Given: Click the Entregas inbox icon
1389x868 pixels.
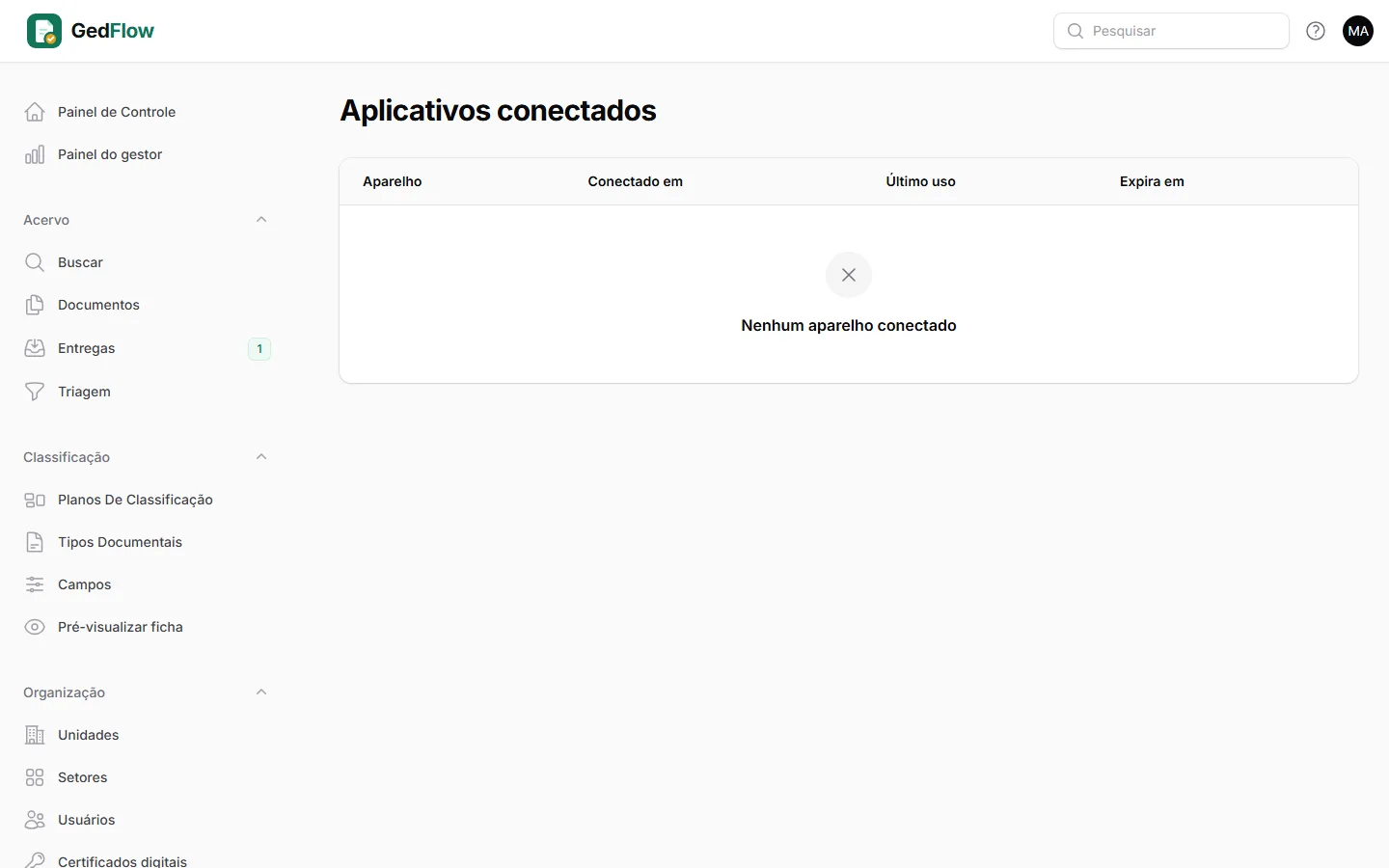Looking at the screenshot, I should coord(35,348).
